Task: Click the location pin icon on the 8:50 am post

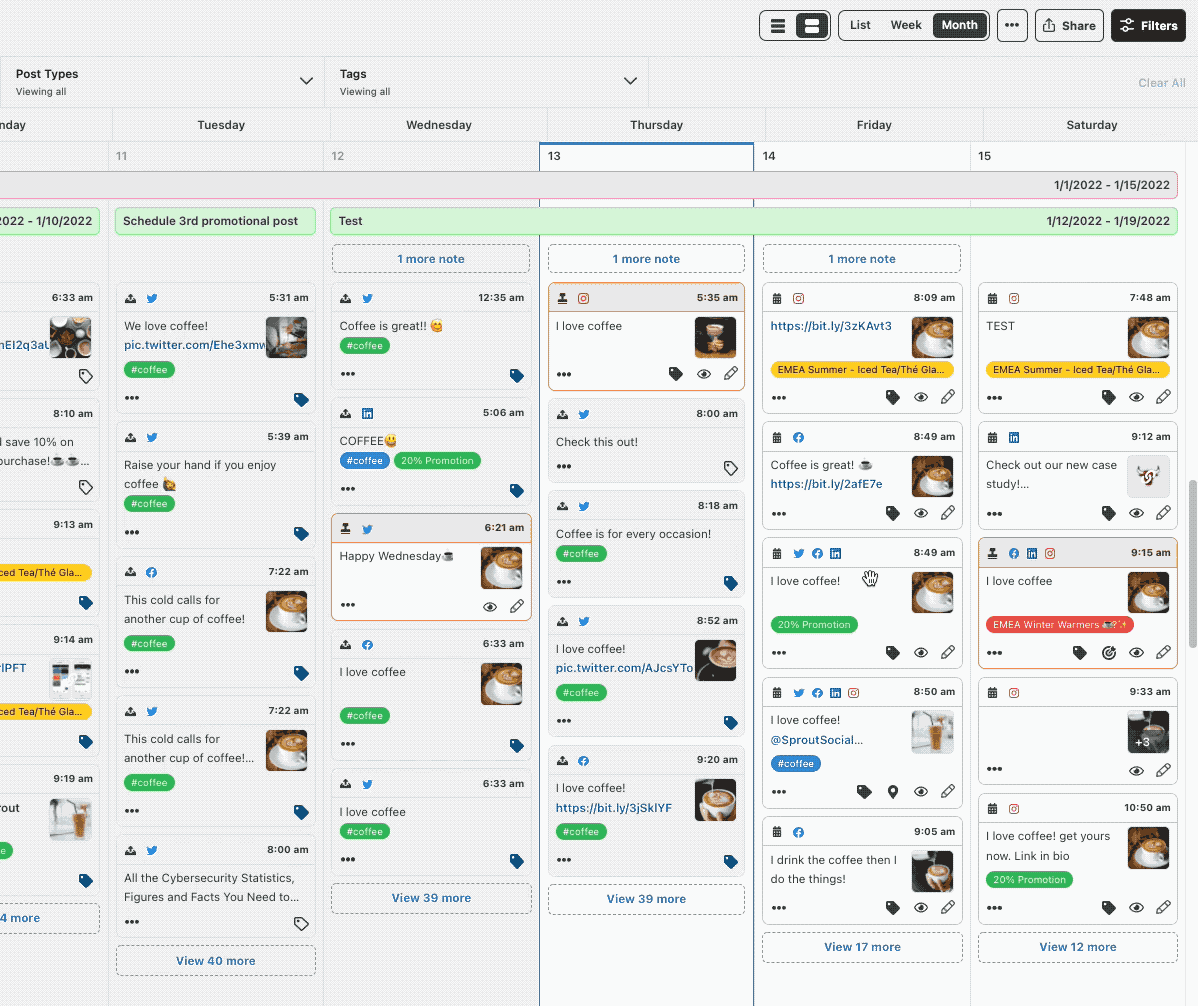Action: (893, 791)
